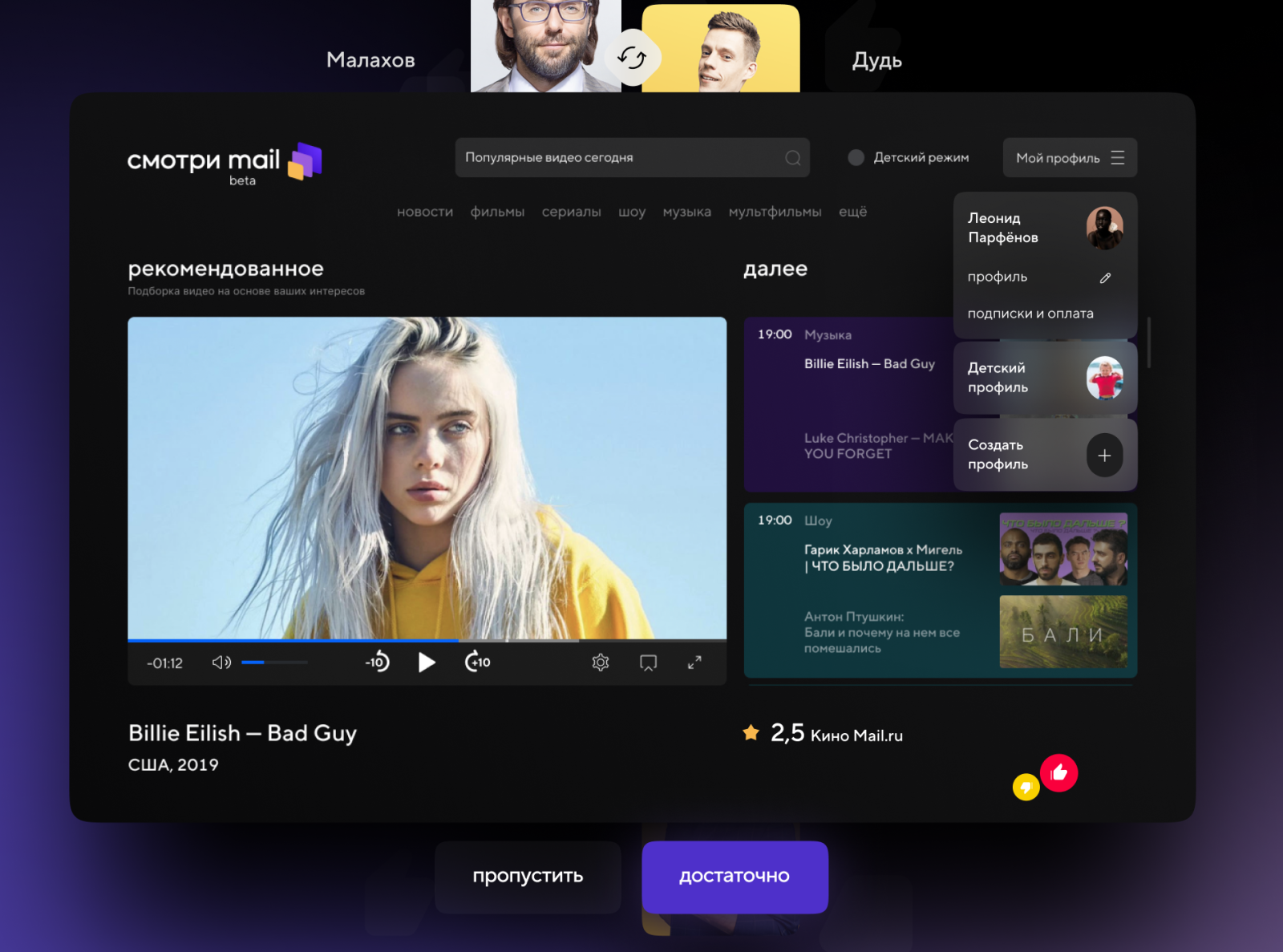Viewport: 1283px width, 952px height.
Task: Rewind 10 seconds in the player
Action: [377, 662]
